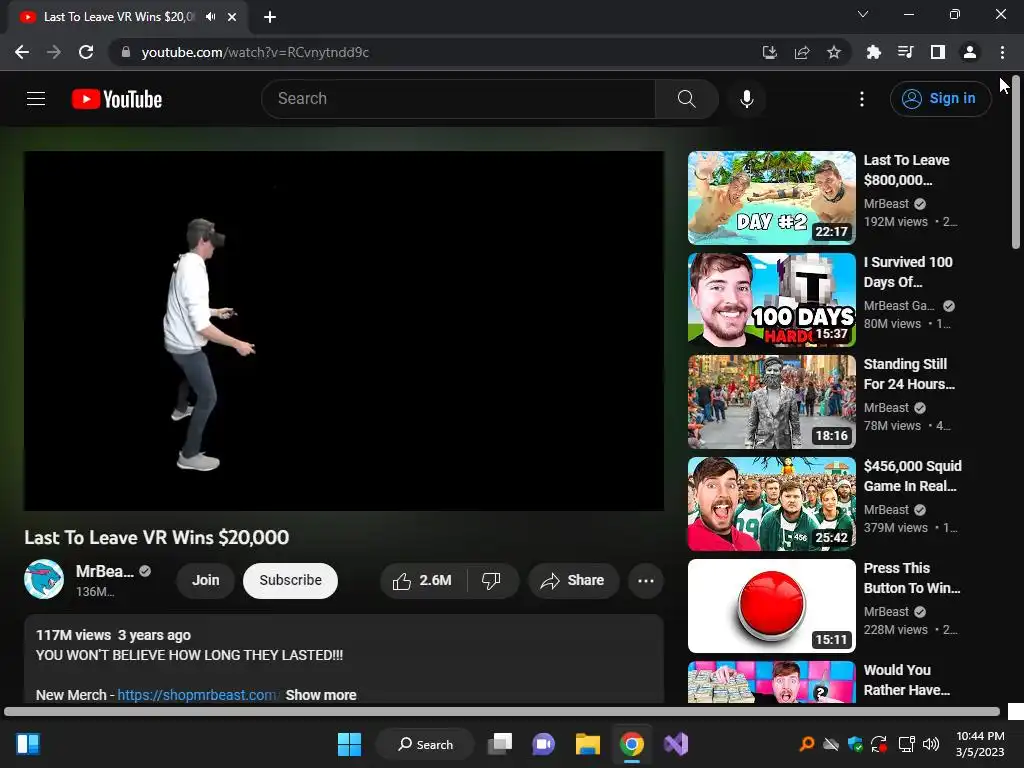
Task: Focus the YouTube search box
Action: pos(458,99)
